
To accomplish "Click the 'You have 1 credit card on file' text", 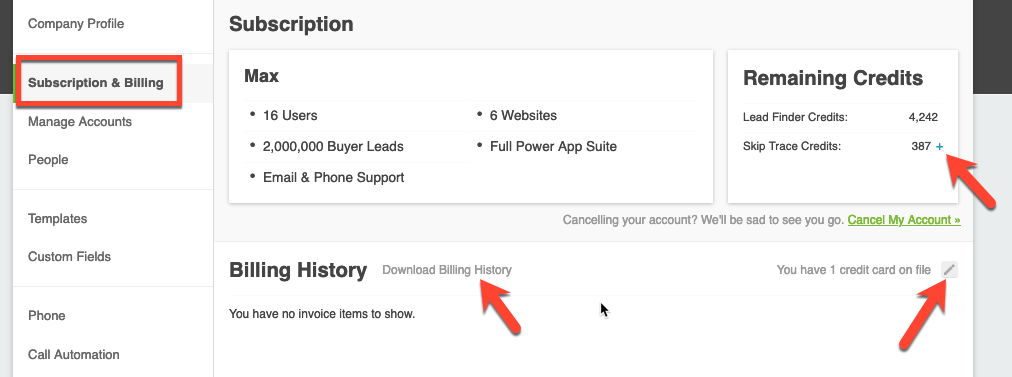I will click(x=854, y=270).
